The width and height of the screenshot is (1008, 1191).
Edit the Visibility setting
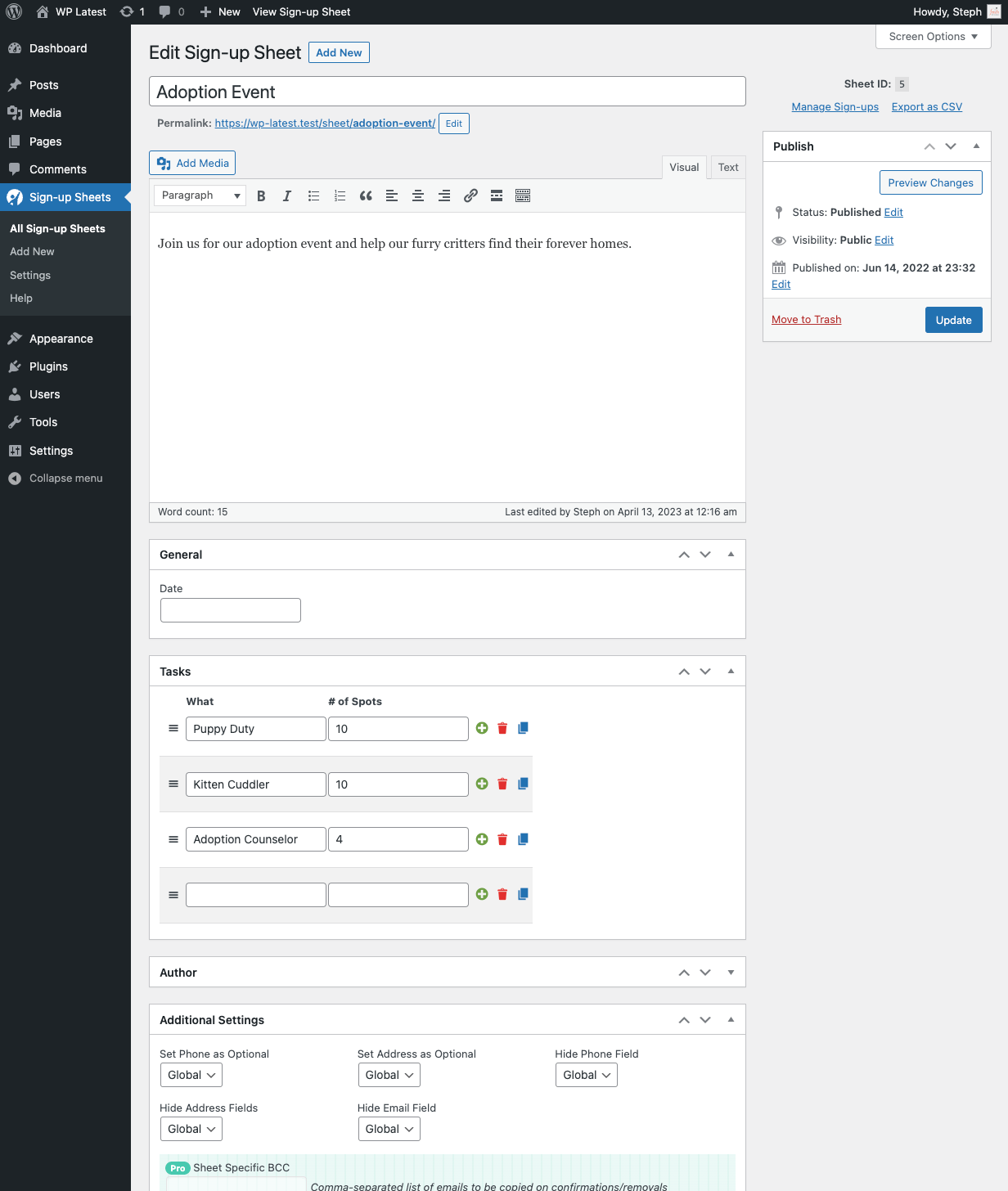[884, 240]
